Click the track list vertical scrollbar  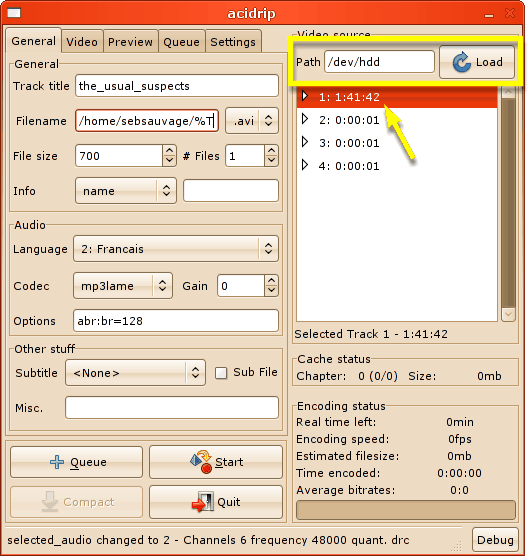pos(508,204)
